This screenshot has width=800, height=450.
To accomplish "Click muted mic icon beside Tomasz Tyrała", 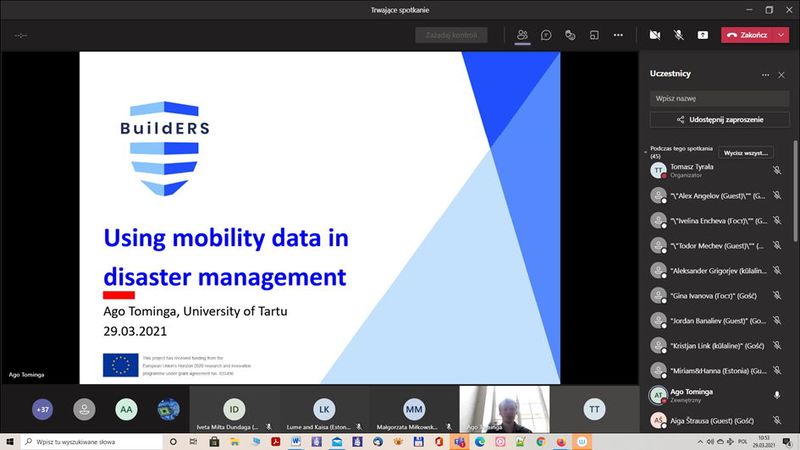I will pos(777,170).
